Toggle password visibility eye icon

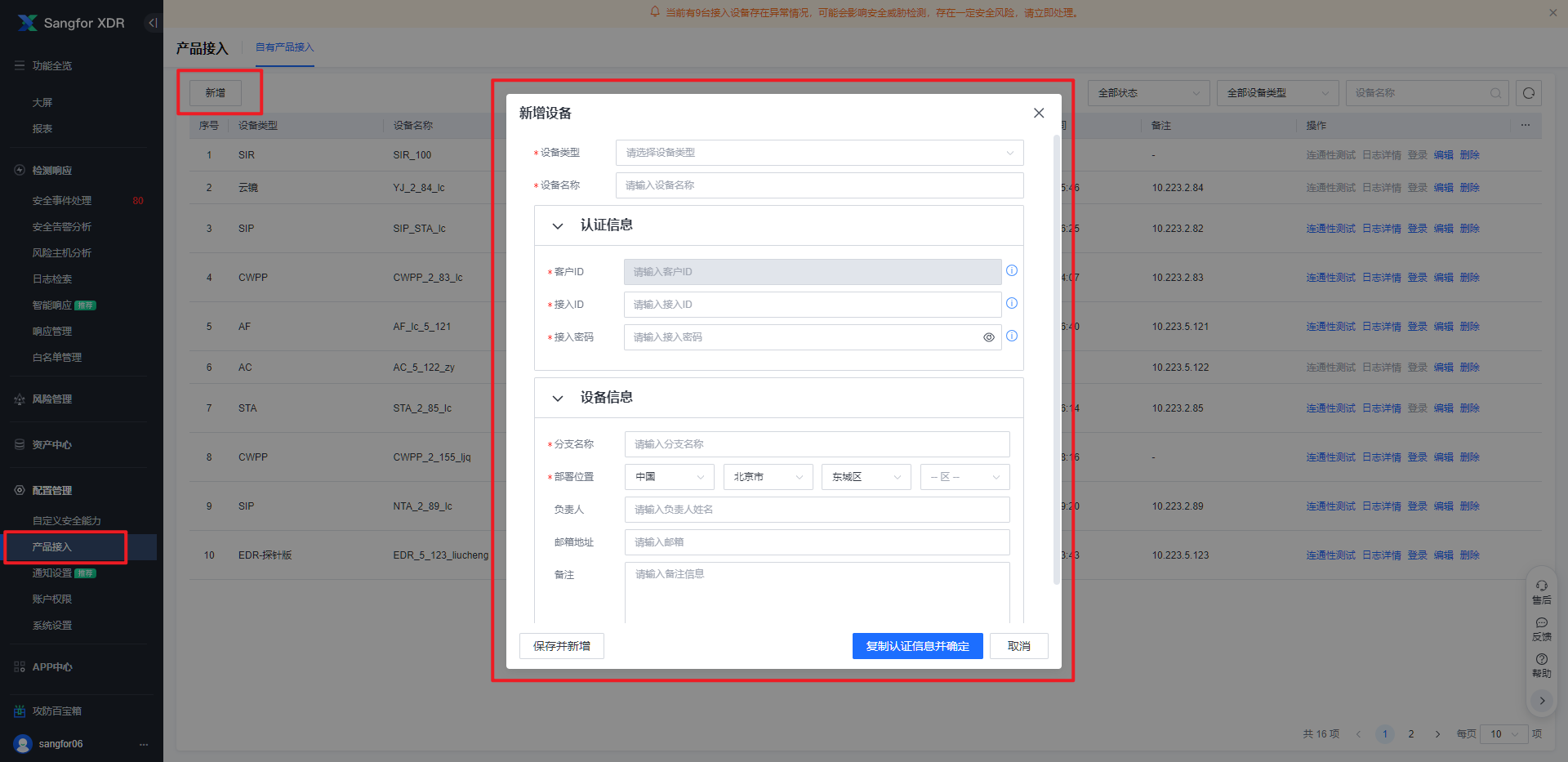click(x=988, y=337)
